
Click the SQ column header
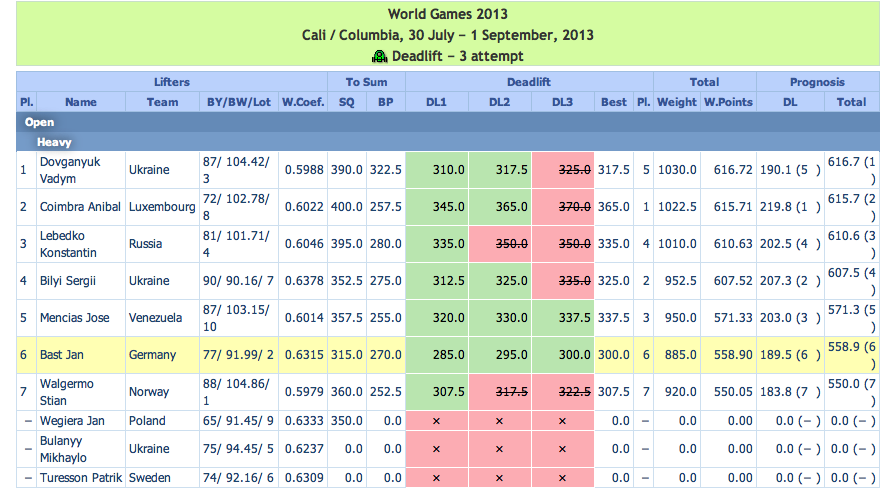coord(346,102)
